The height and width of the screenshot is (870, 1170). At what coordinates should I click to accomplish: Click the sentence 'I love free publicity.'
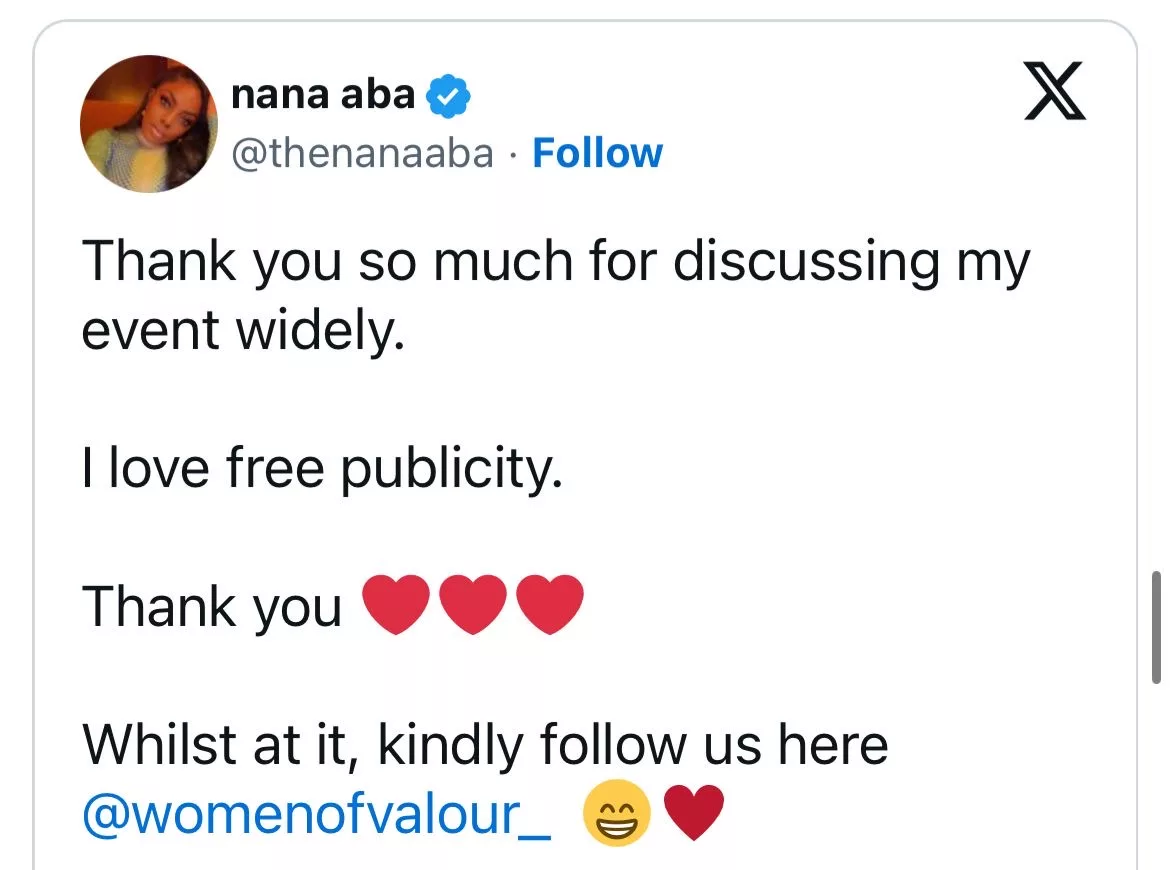pos(322,468)
